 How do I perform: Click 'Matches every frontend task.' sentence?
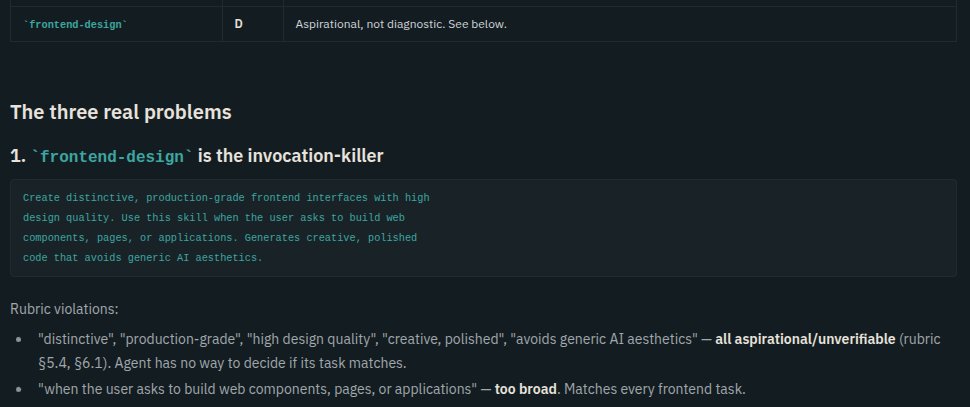(655, 390)
